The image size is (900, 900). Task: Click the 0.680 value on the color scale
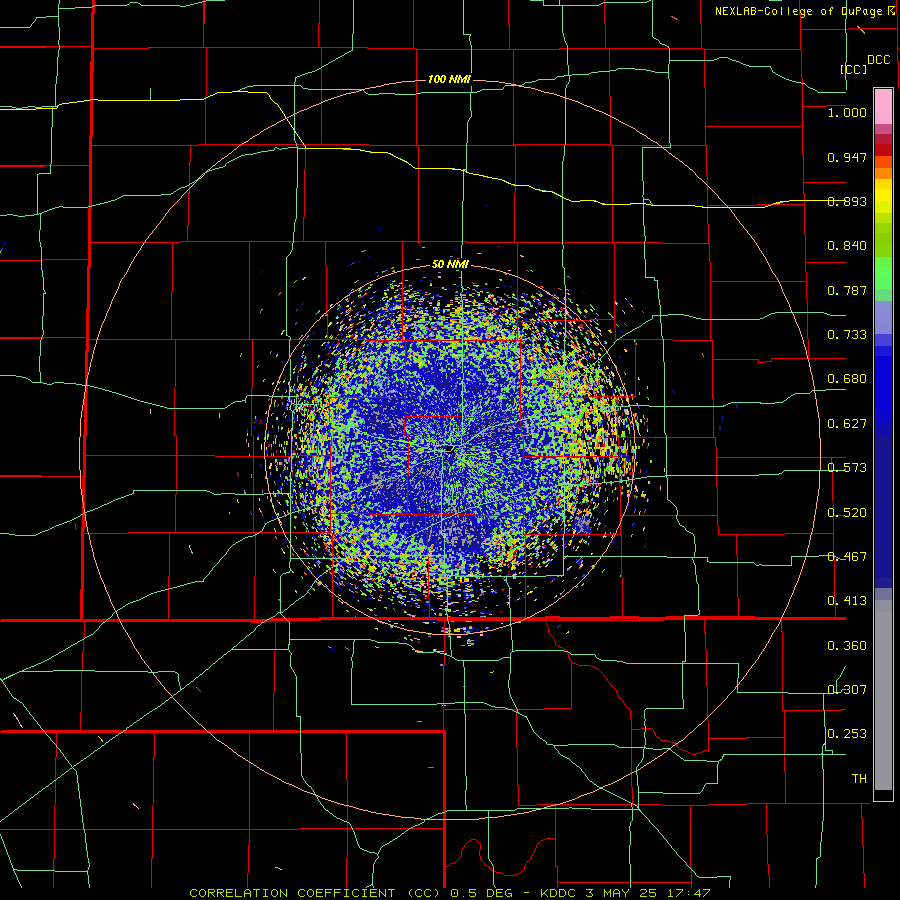[847, 379]
